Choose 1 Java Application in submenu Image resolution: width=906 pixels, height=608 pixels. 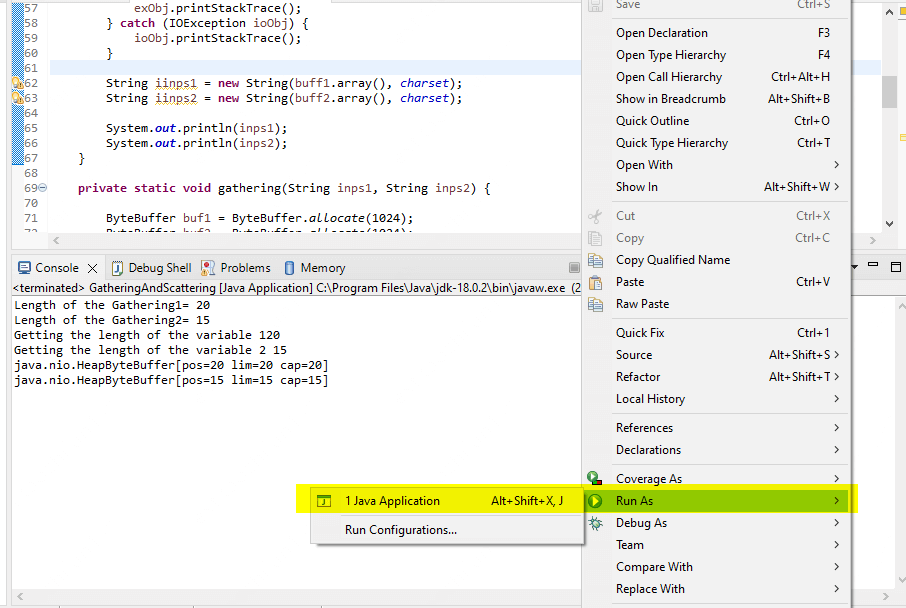coord(447,501)
